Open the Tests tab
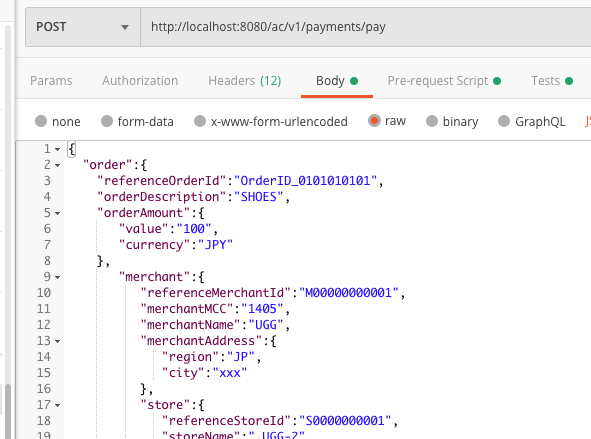The image size is (591, 439). click(552, 81)
